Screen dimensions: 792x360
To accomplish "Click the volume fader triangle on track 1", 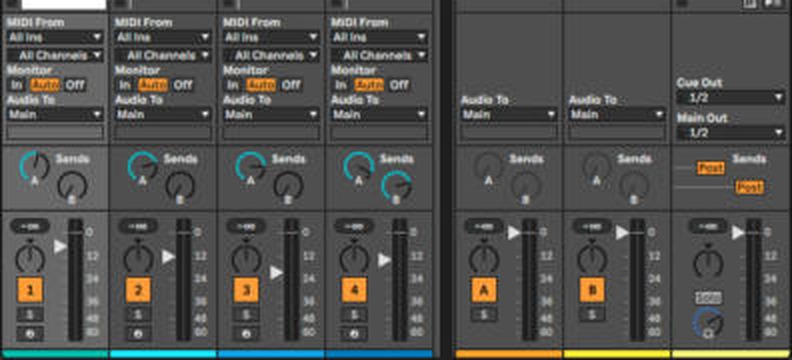I will coord(60,246).
